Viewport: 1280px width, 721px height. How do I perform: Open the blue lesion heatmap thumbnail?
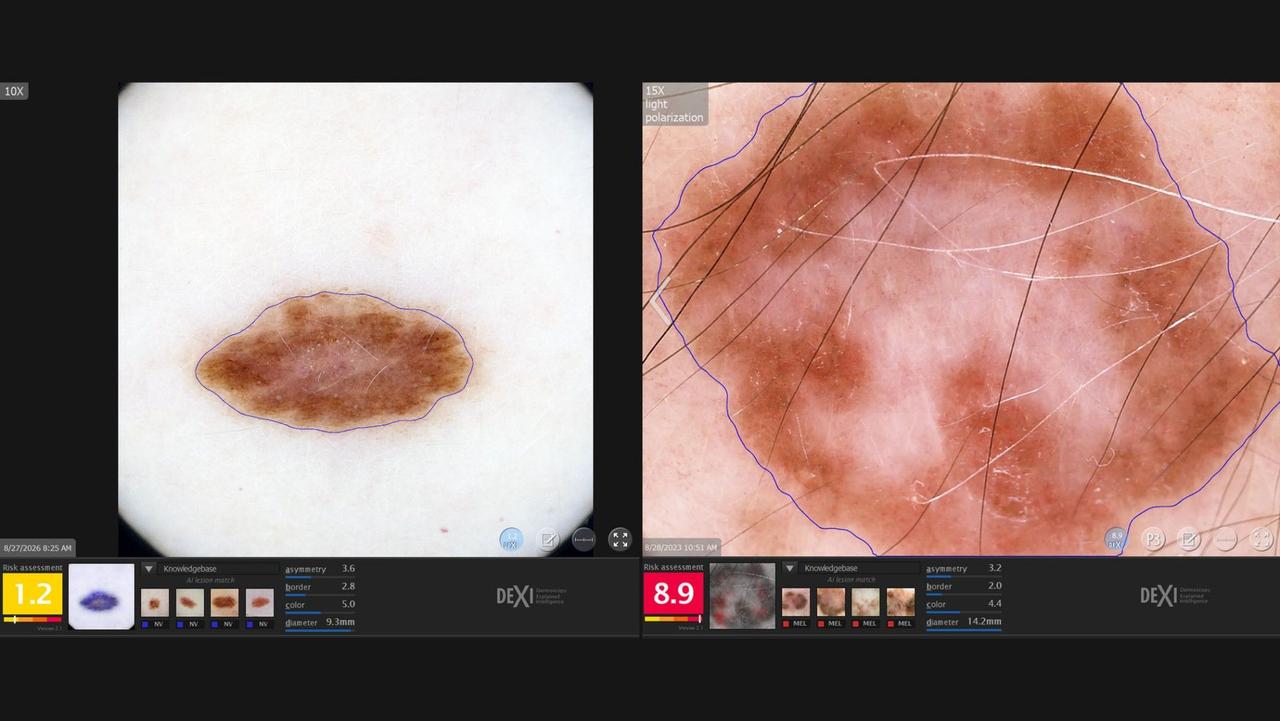click(x=101, y=597)
